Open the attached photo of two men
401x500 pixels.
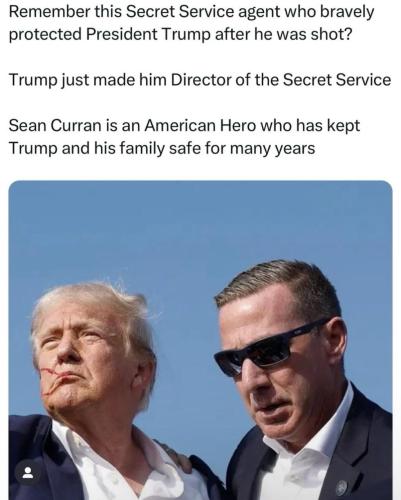200,340
